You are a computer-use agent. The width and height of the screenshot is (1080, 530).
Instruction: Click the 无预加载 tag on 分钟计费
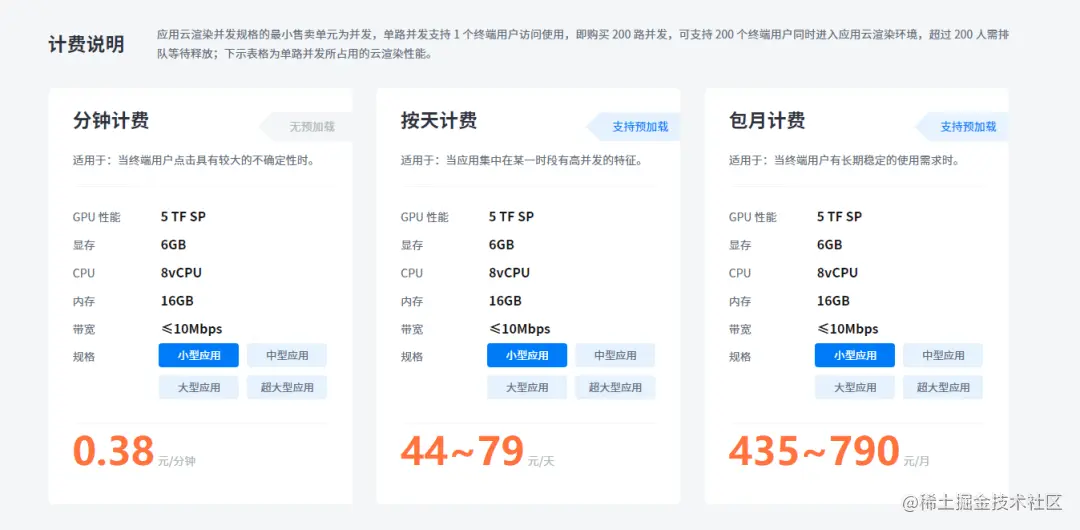(307, 127)
